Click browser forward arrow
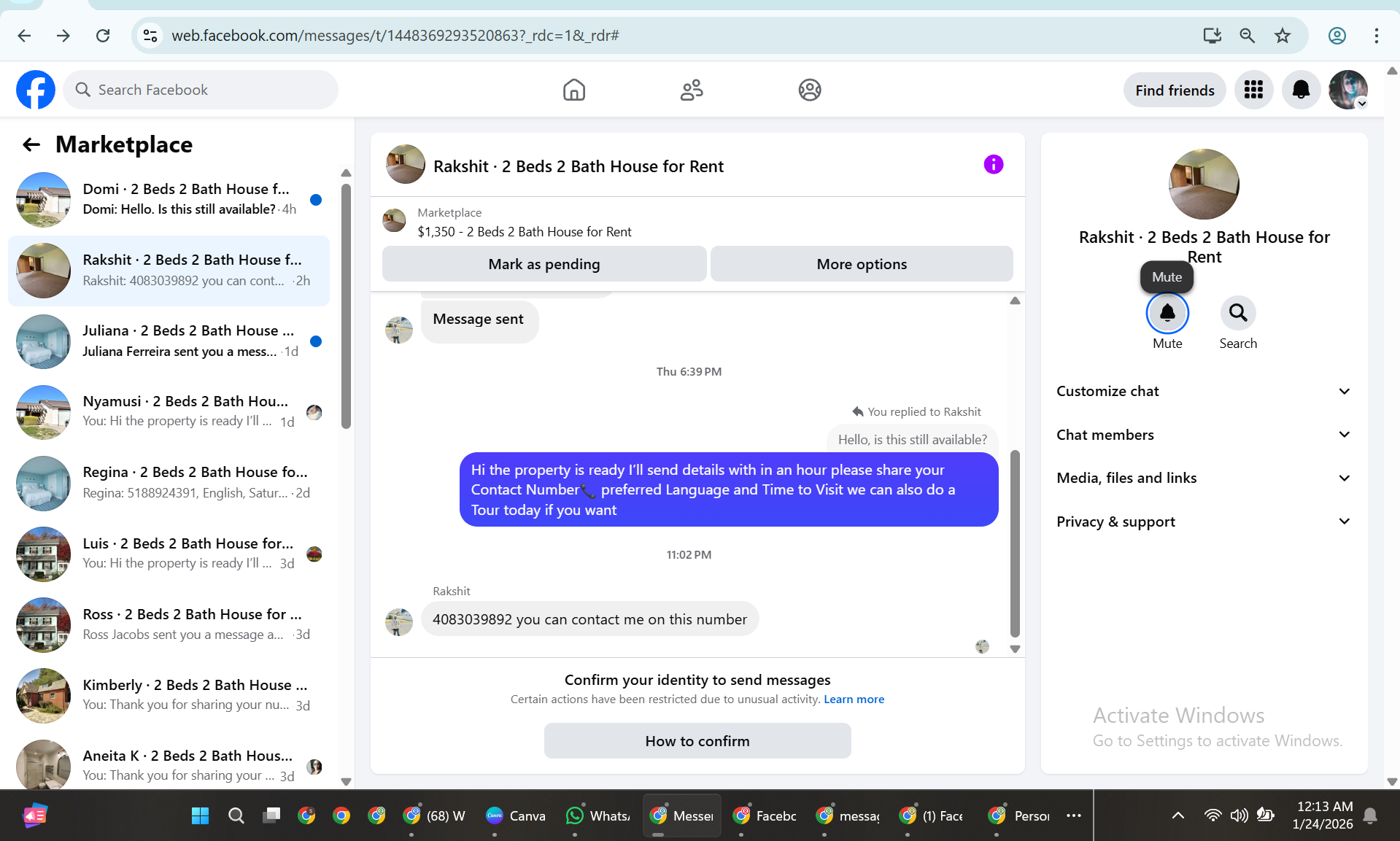Image resolution: width=1400 pixels, height=841 pixels. coord(63,36)
